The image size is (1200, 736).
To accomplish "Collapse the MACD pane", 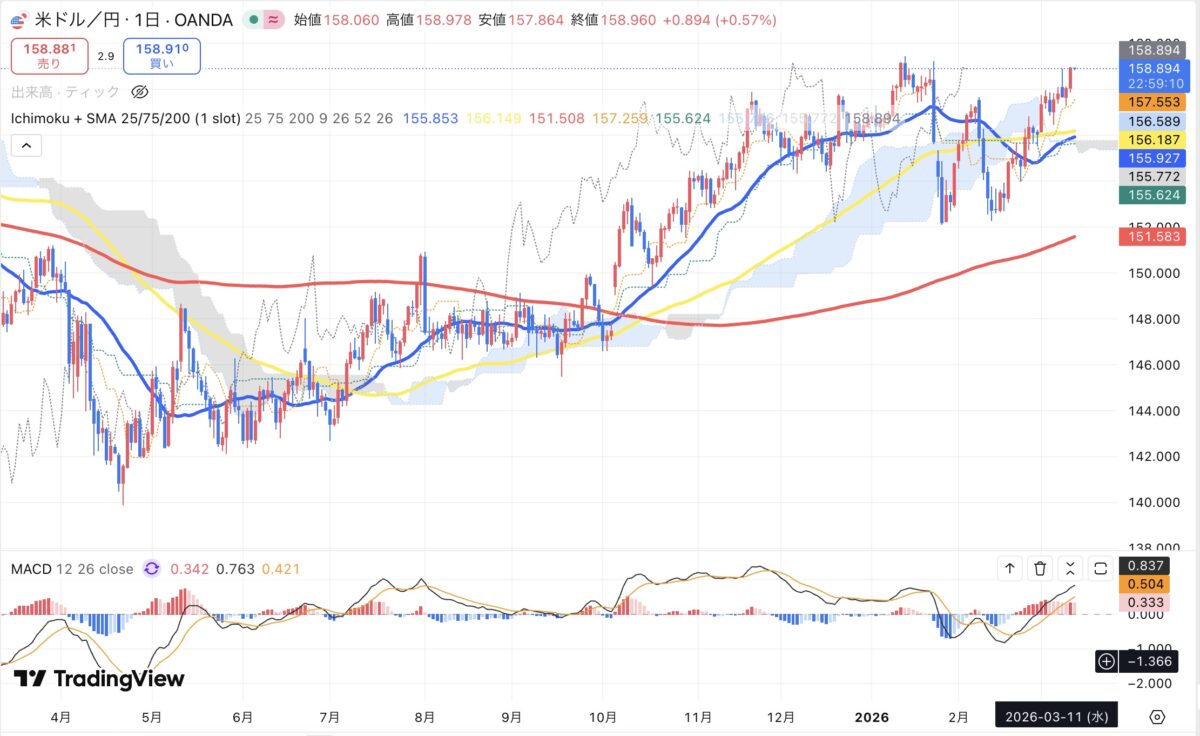I will (x=1071, y=569).
